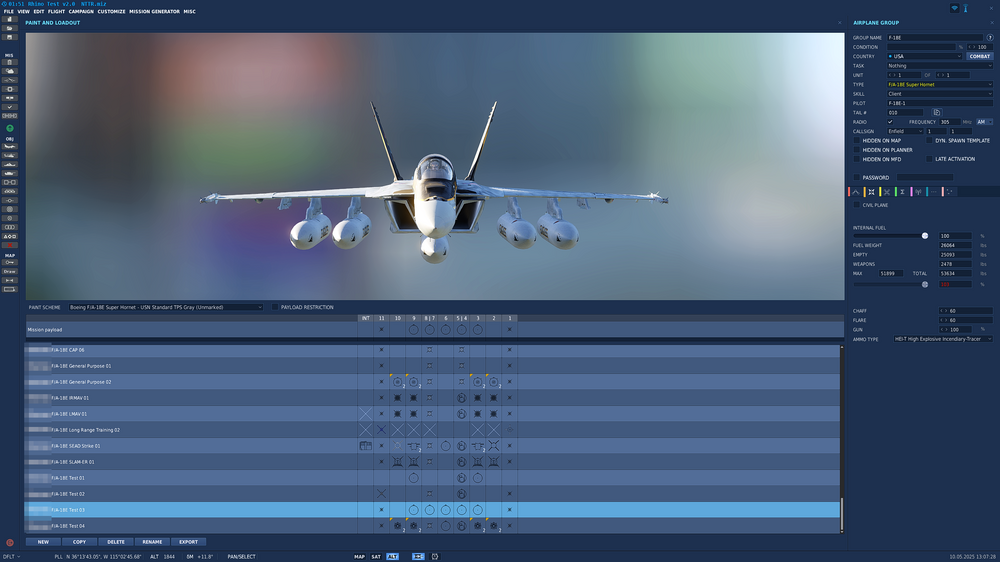Screen dimensions: 1000x562
Task: Enable the Civil Plane checkbox
Action: click(857, 205)
